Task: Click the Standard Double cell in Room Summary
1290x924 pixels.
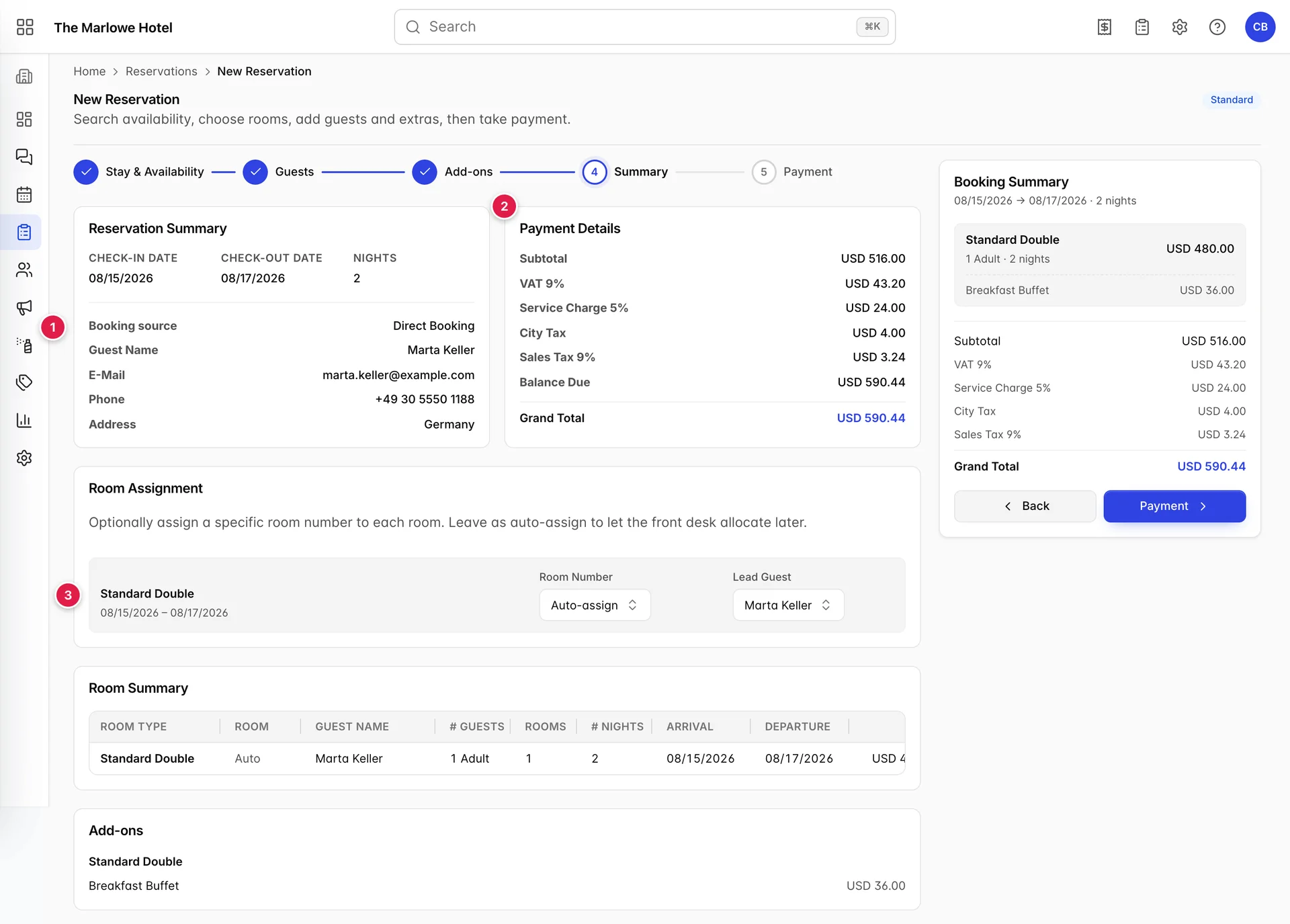Action: 147,759
